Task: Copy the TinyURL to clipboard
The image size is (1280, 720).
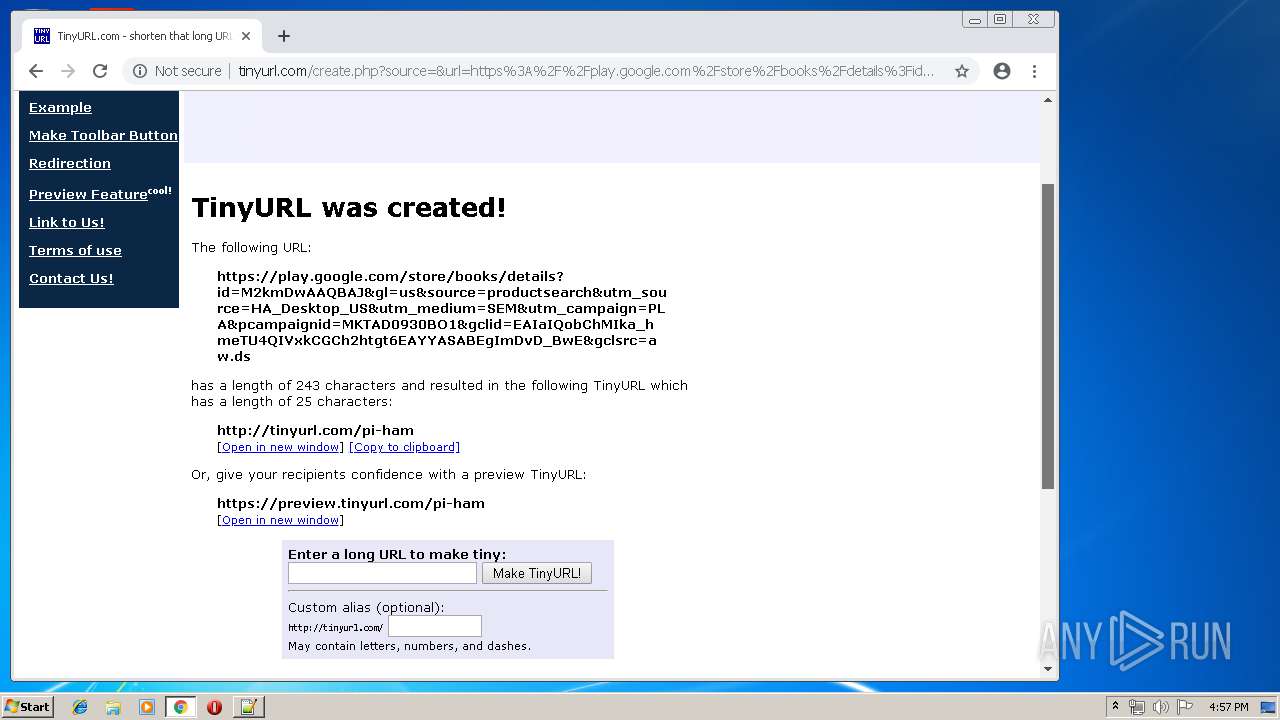Action: (404, 447)
